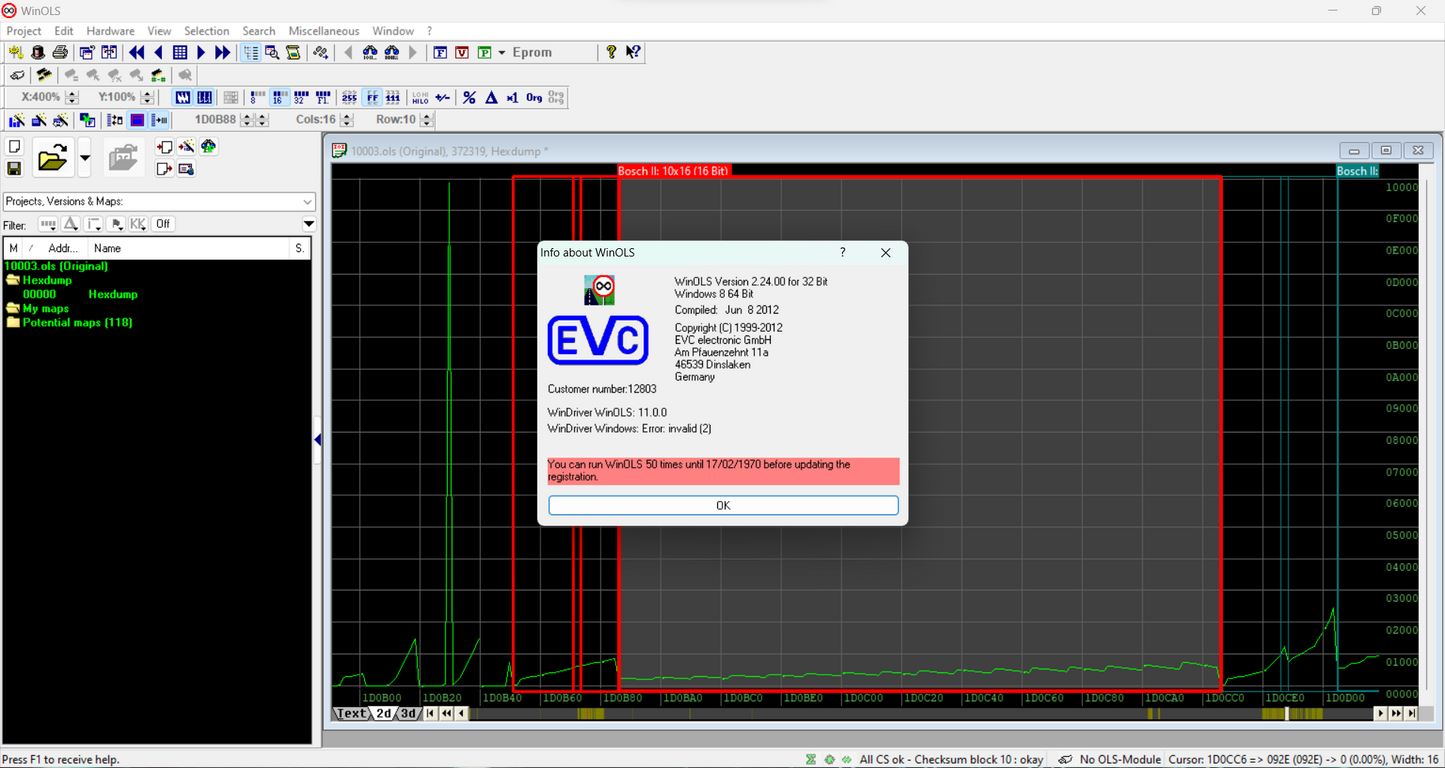Open the Projects, Versions & Maps dropdown
Viewport: 1445px width, 768px height.
(x=307, y=201)
